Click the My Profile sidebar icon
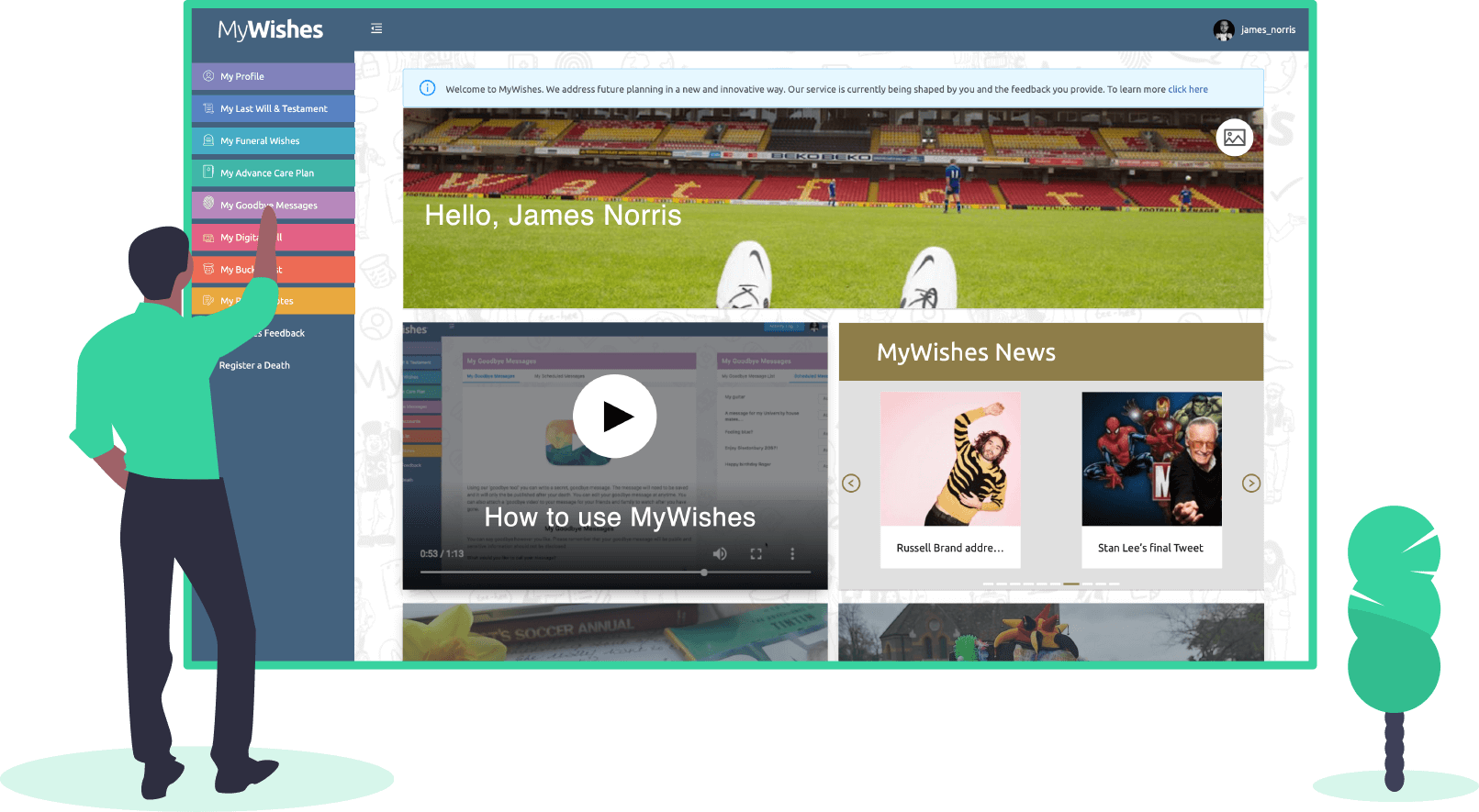The height and width of the screenshot is (812, 1479). click(x=208, y=76)
